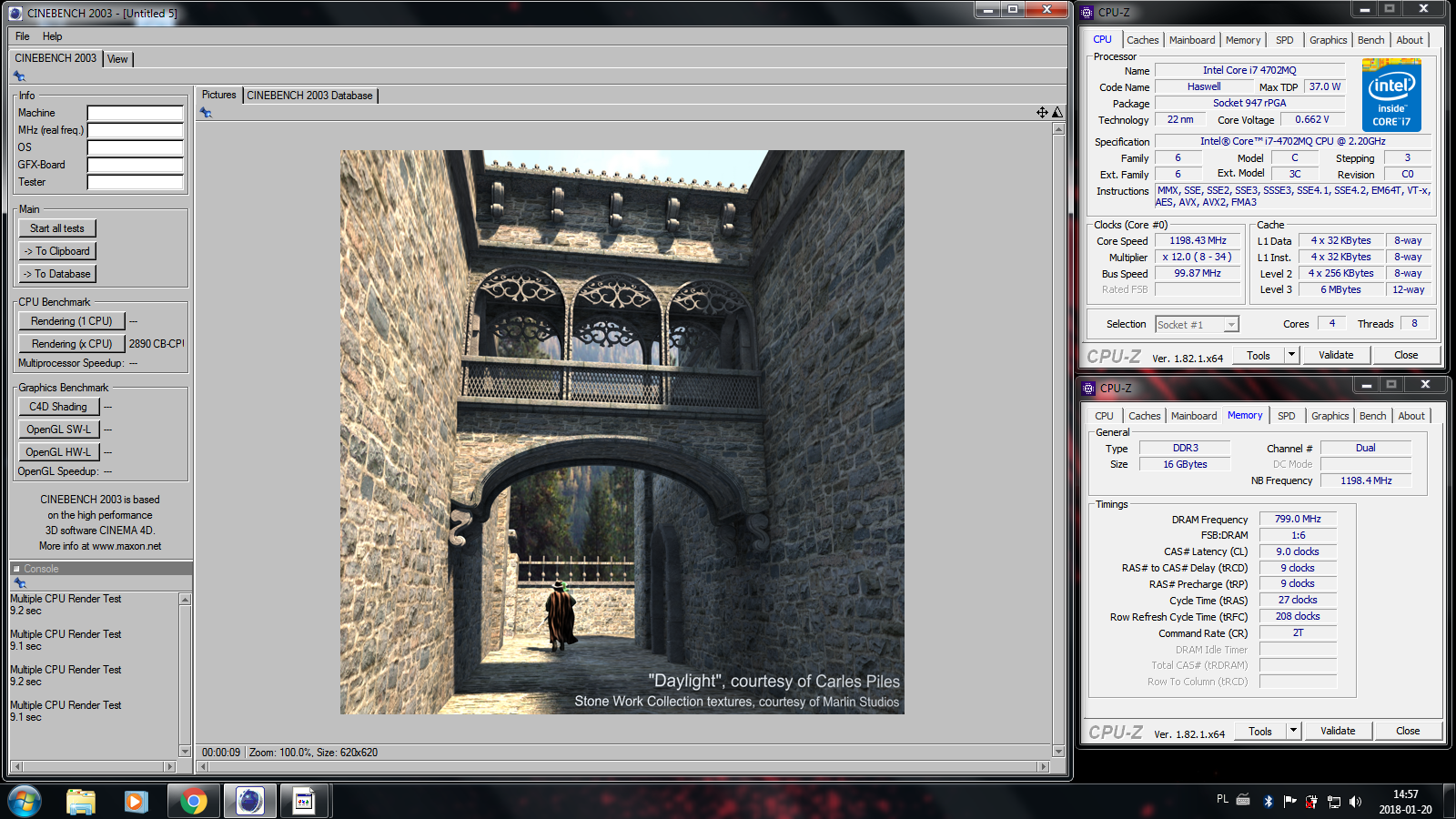This screenshot has width=1456, height=819.
Task: Open the CINEBENCH 2003 Database tab
Action: [x=310, y=96]
